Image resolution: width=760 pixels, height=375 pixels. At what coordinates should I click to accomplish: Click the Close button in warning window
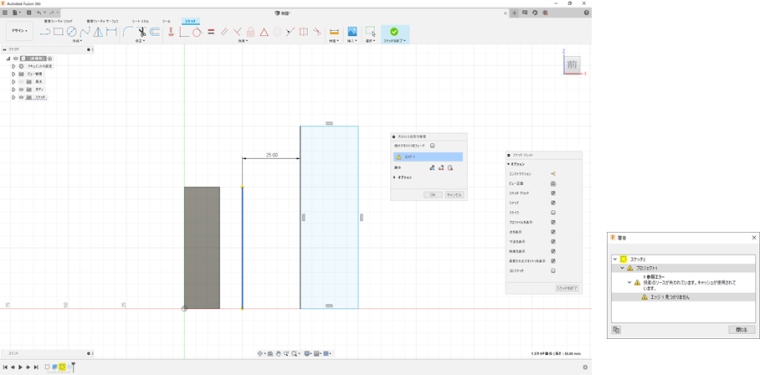tap(742, 329)
